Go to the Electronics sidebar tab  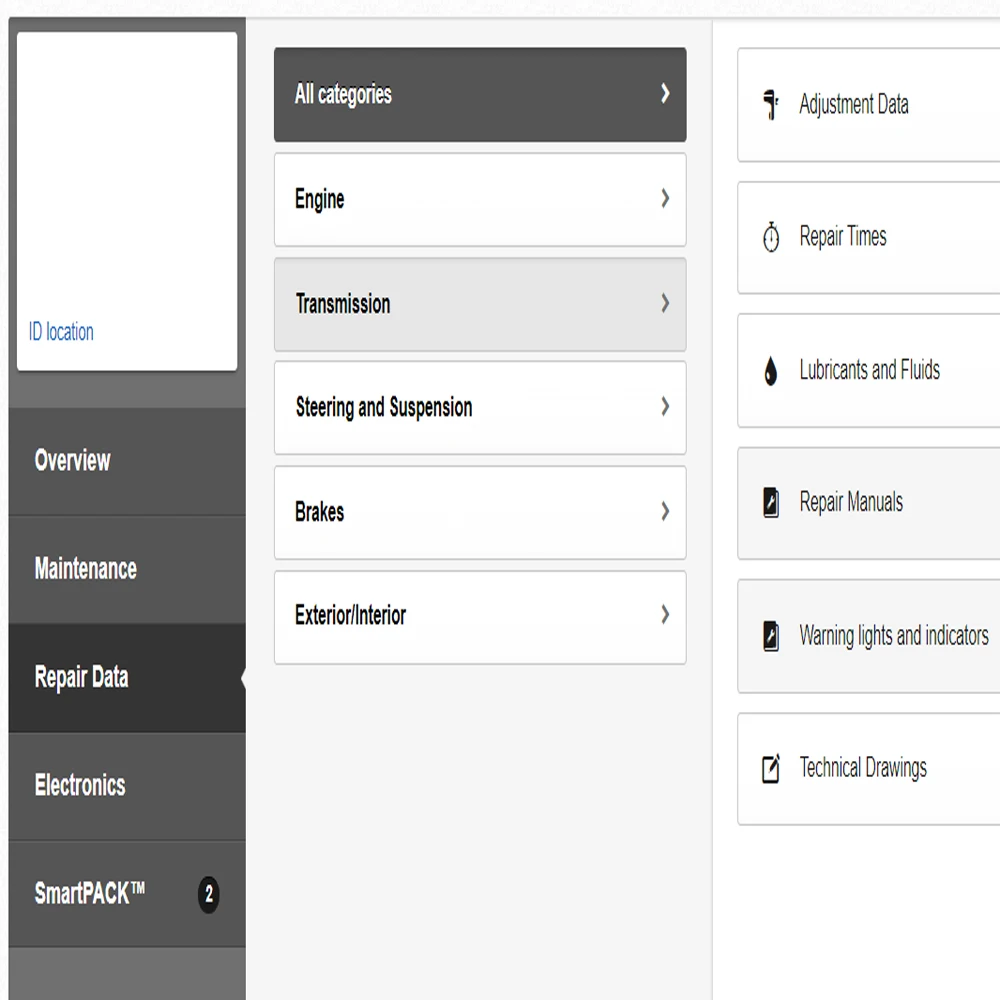click(80, 785)
